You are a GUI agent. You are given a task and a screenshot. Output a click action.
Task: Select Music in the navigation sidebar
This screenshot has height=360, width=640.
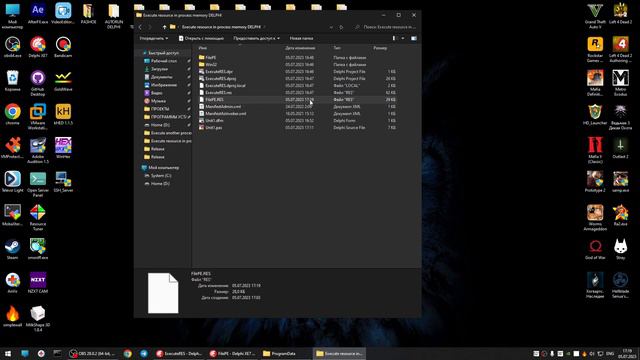(x=158, y=101)
